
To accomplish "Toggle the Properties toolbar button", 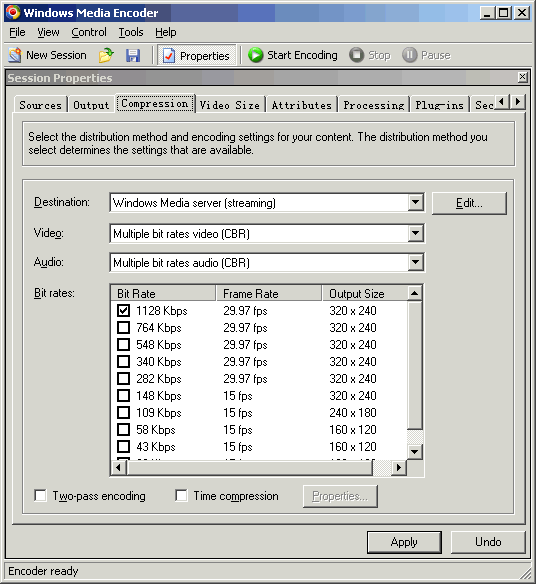I will point(197,55).
